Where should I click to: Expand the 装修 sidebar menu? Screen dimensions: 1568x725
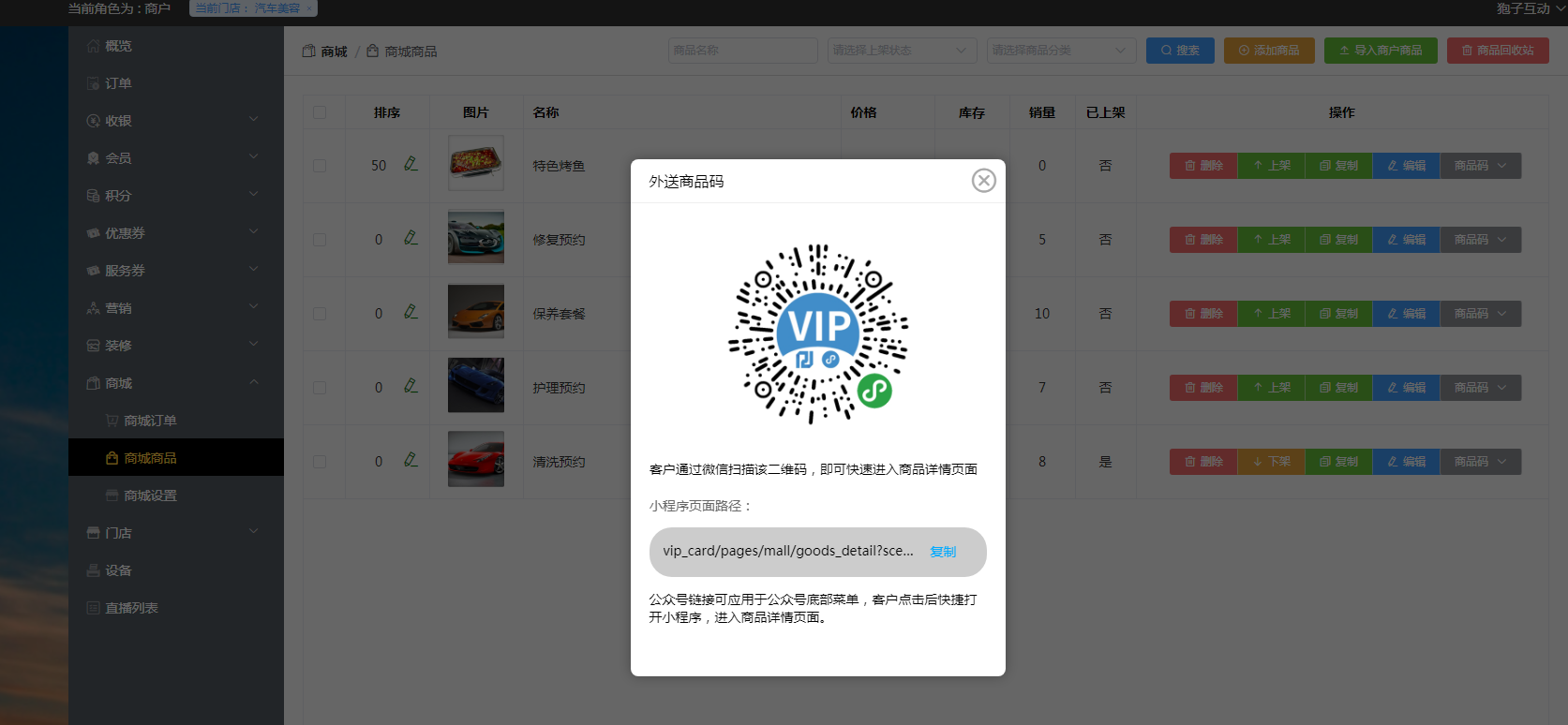(176, 346)
